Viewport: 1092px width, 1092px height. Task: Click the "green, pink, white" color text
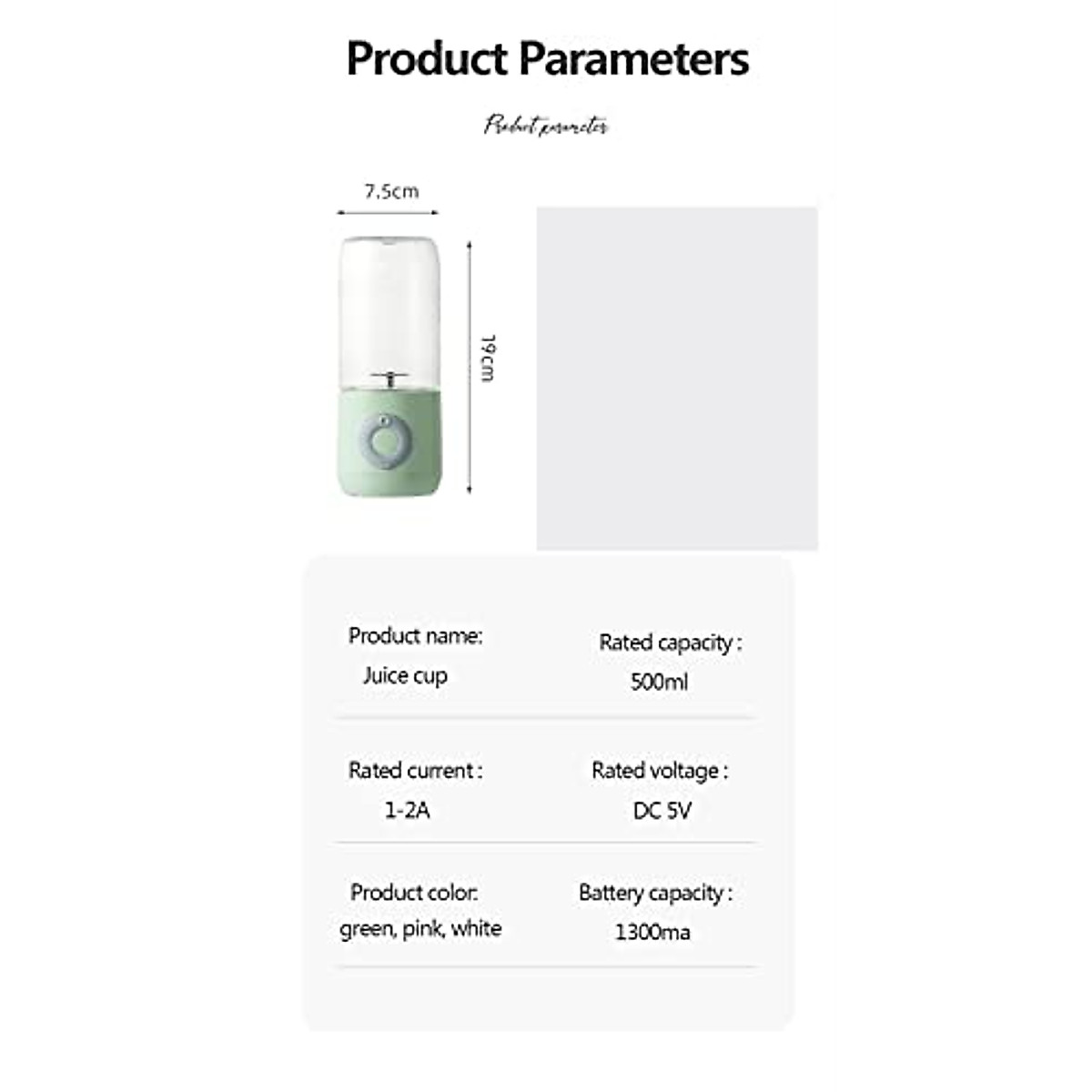420,929
